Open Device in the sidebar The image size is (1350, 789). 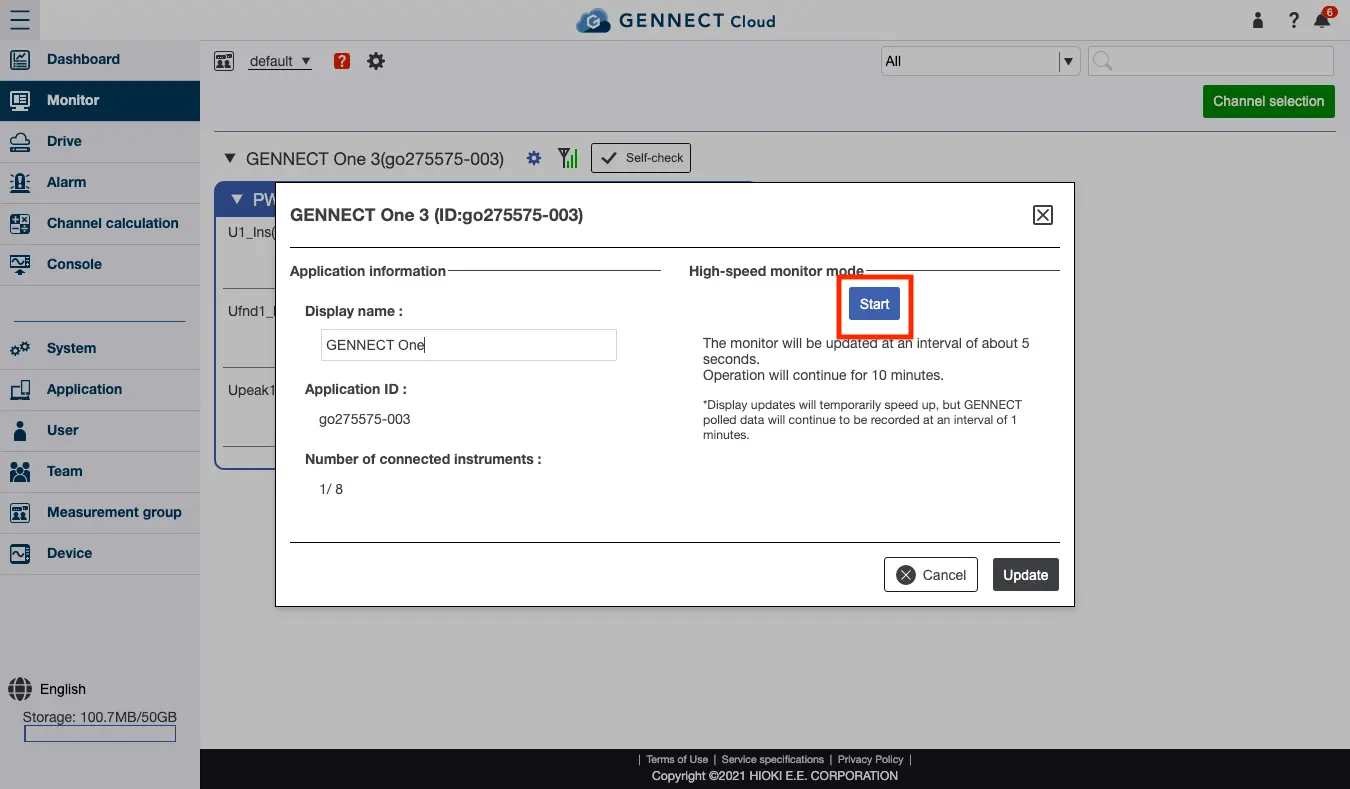coord(100,554)
